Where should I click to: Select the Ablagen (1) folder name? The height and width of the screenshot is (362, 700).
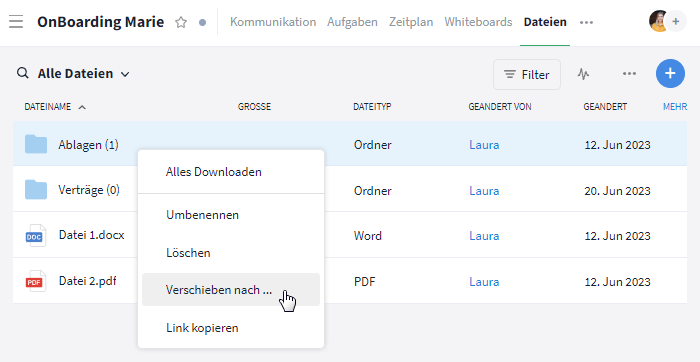(x=88, y=145)
